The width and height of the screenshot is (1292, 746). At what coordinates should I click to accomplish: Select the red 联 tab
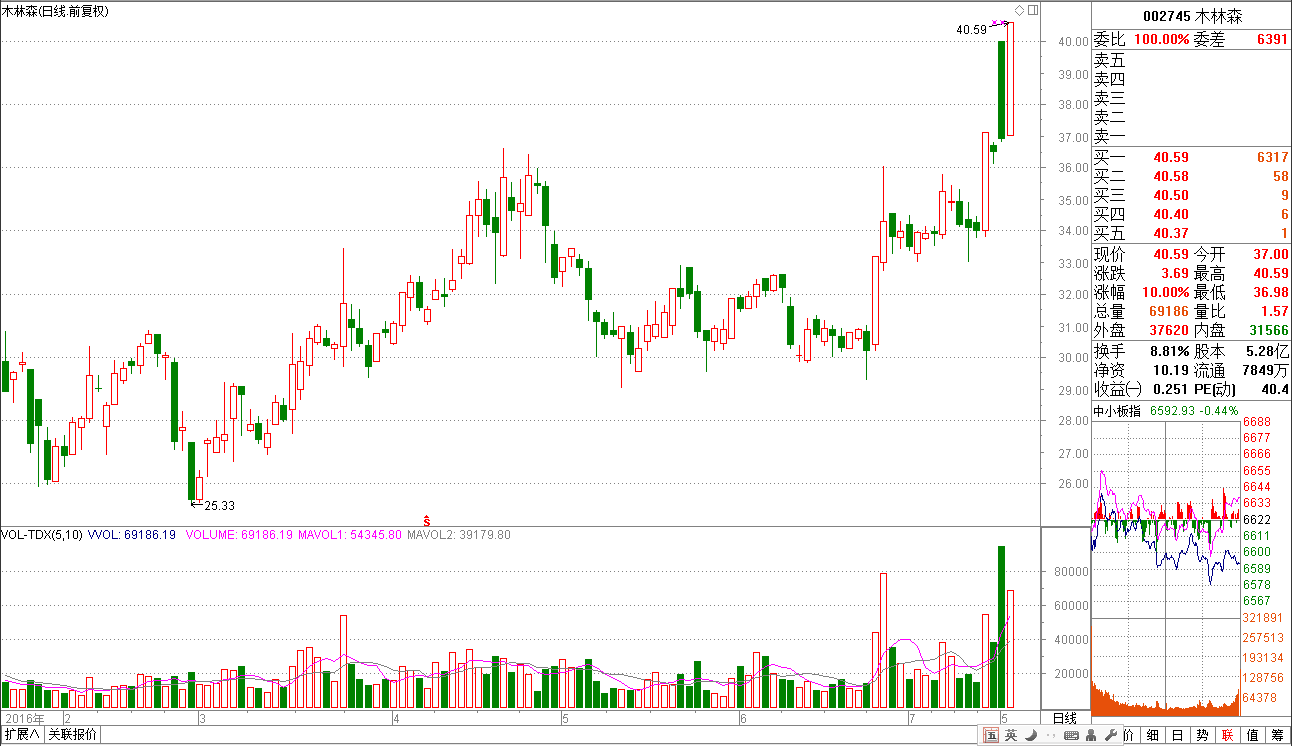1228,736
